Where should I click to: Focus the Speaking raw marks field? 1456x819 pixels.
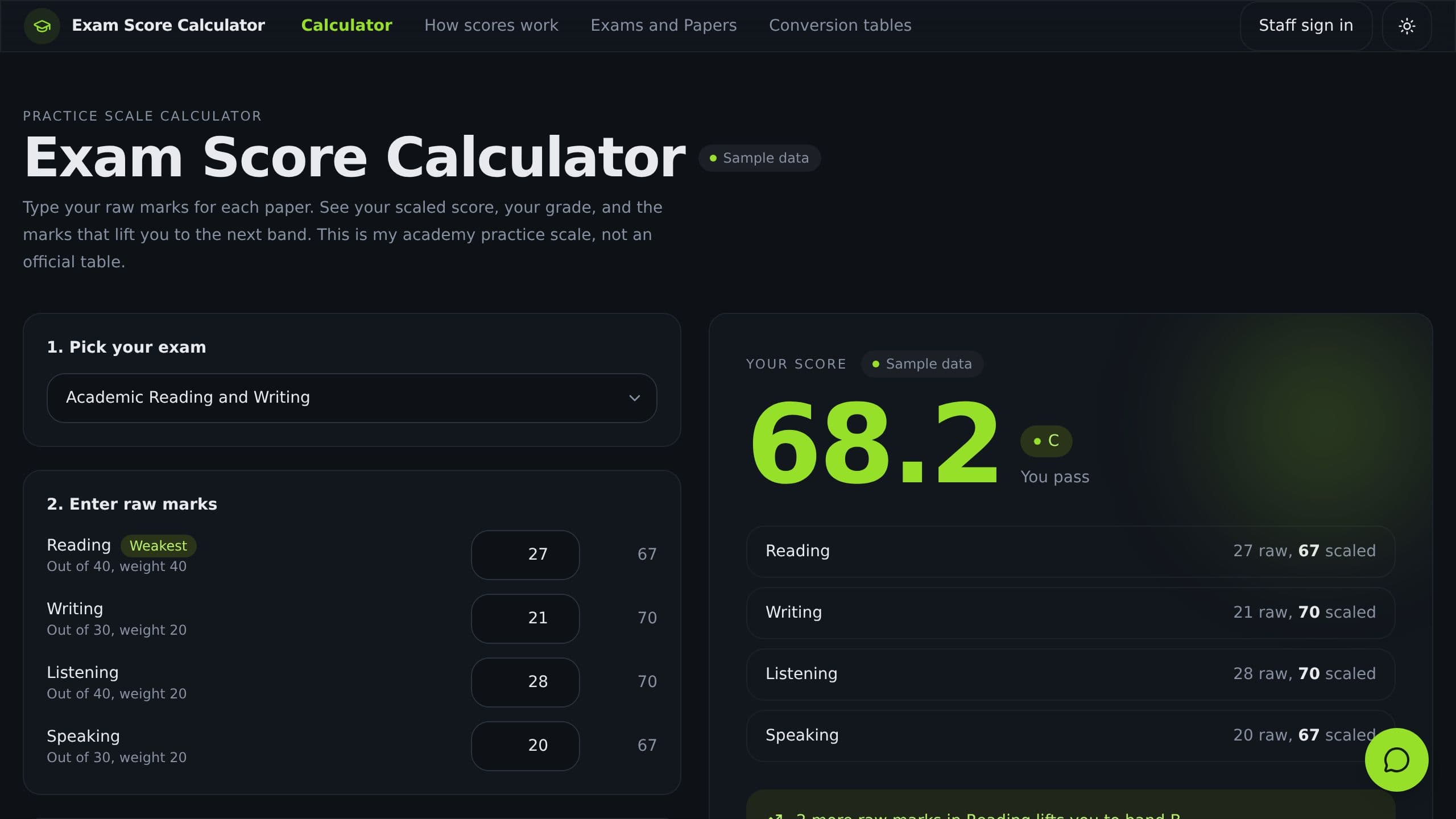[x=525, y=746]
